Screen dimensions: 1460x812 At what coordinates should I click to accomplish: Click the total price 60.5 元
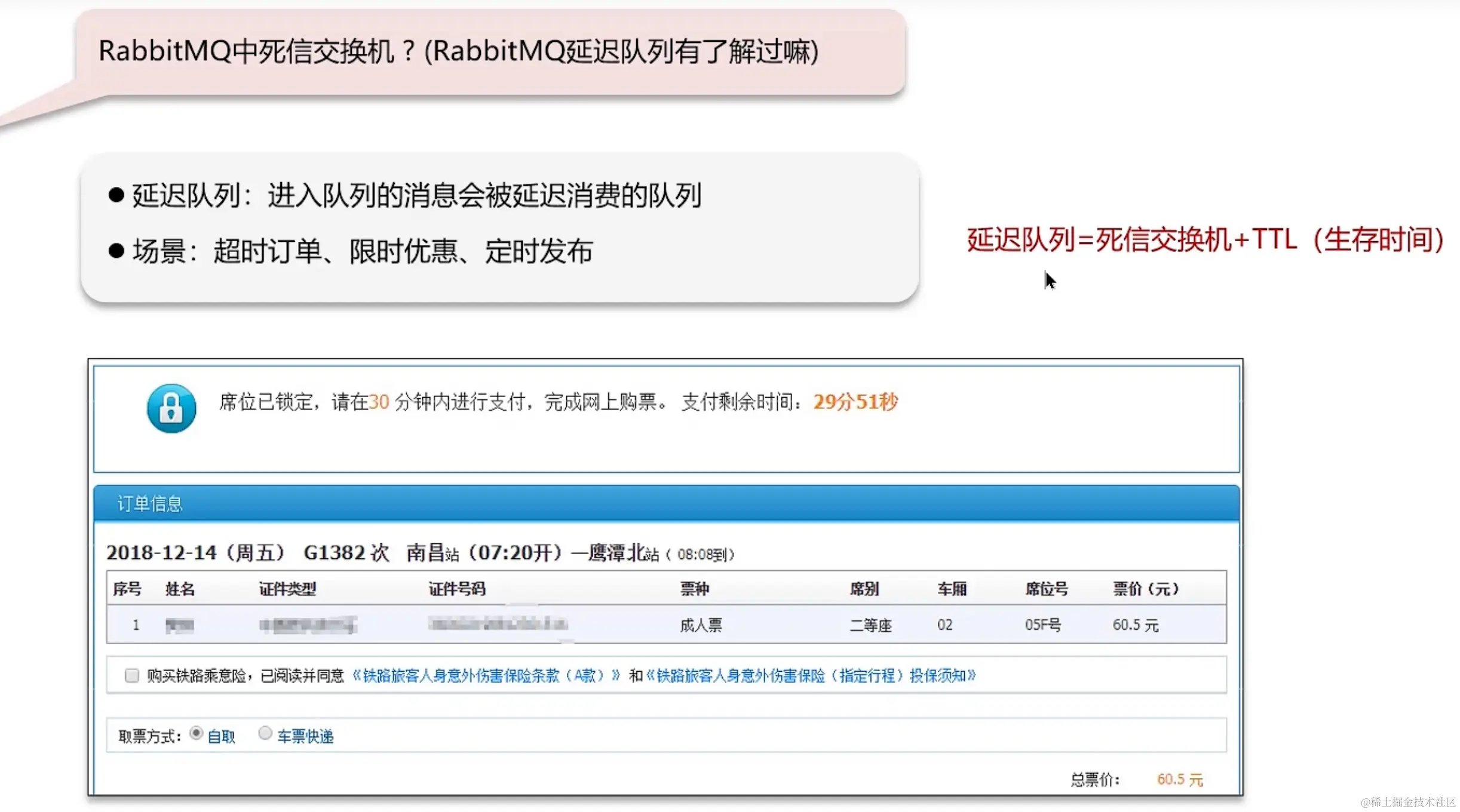click(x=1179, y=779)
